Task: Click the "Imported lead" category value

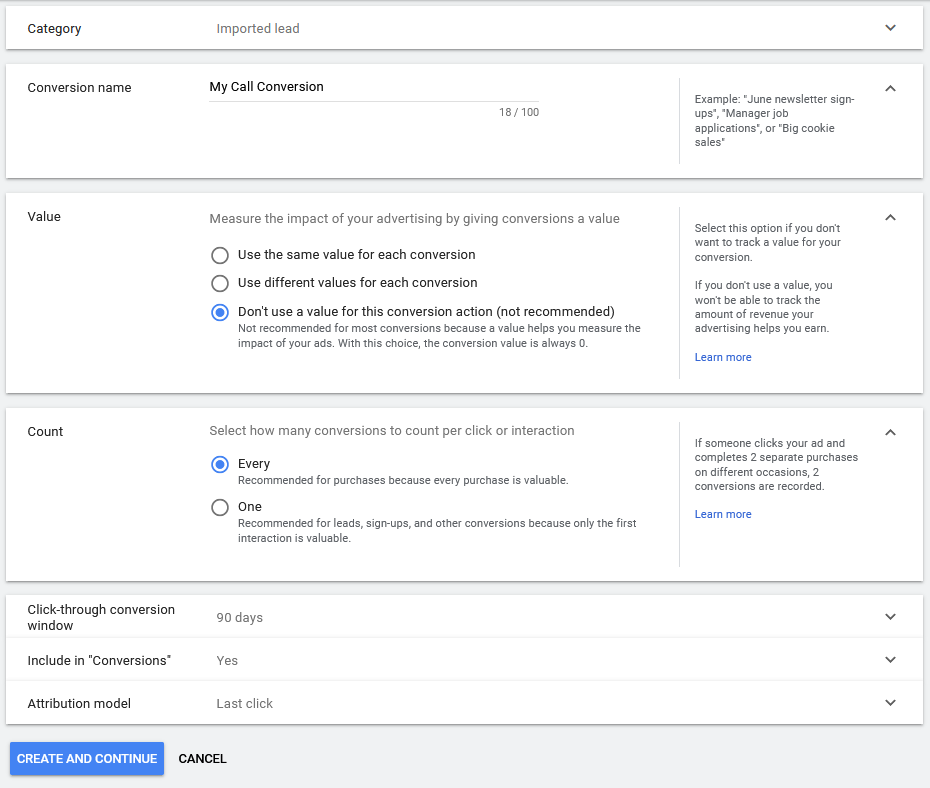Action: [x=258, y=28]
